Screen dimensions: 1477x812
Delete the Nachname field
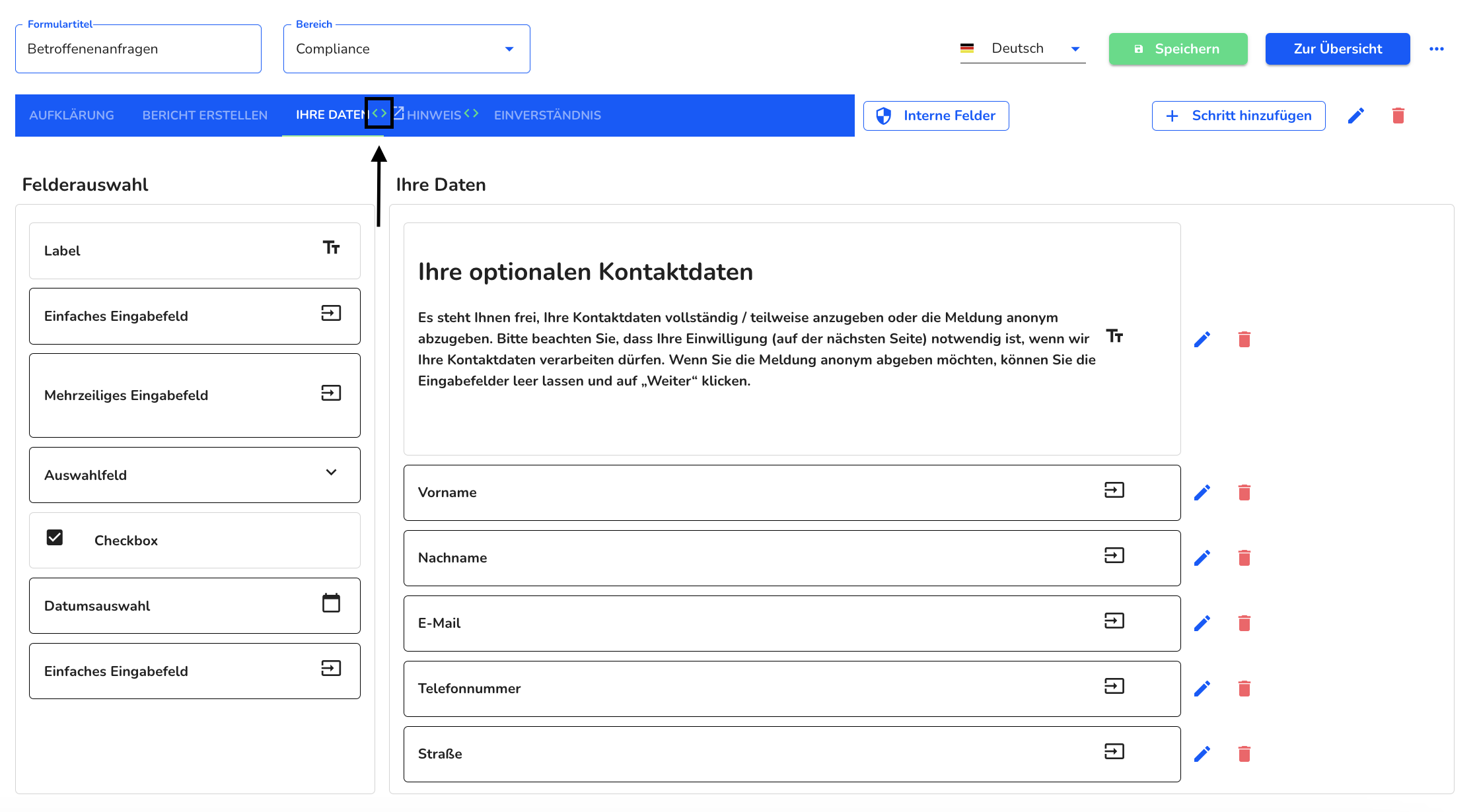pos(1244,558)
